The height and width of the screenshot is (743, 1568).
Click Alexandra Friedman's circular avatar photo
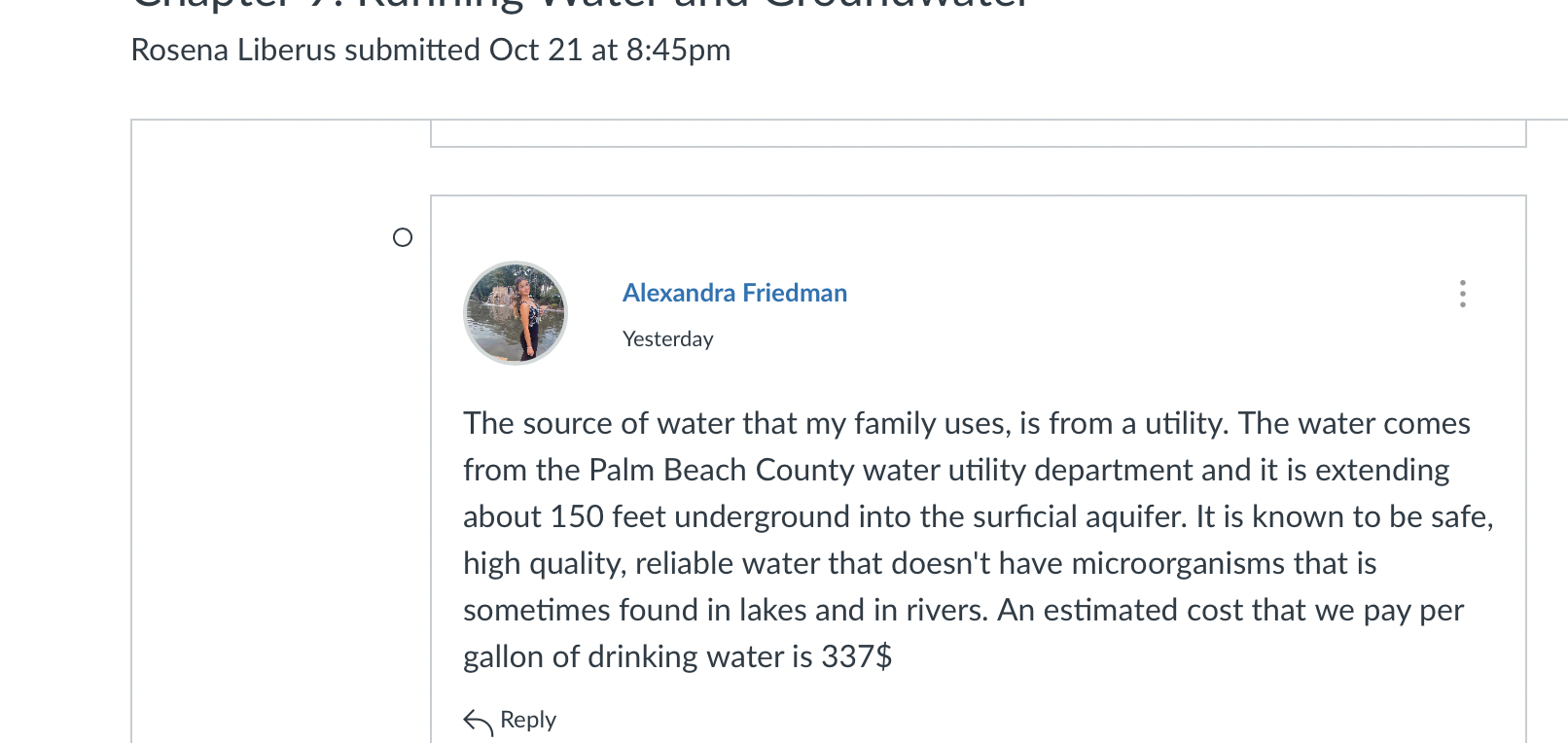pyautogui.click(x=516, y=313)
